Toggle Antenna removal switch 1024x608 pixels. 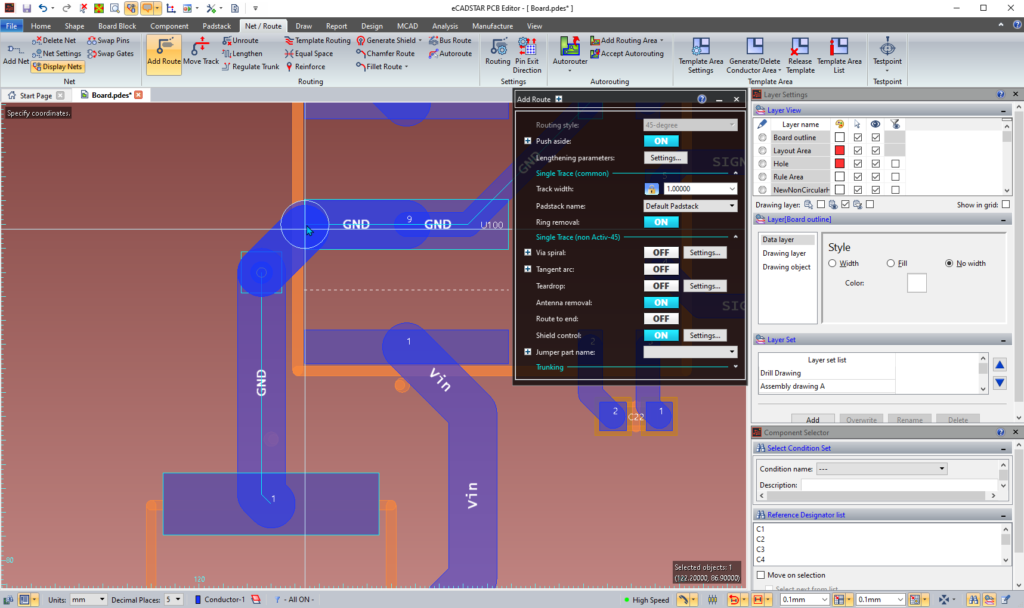(661, 302)
